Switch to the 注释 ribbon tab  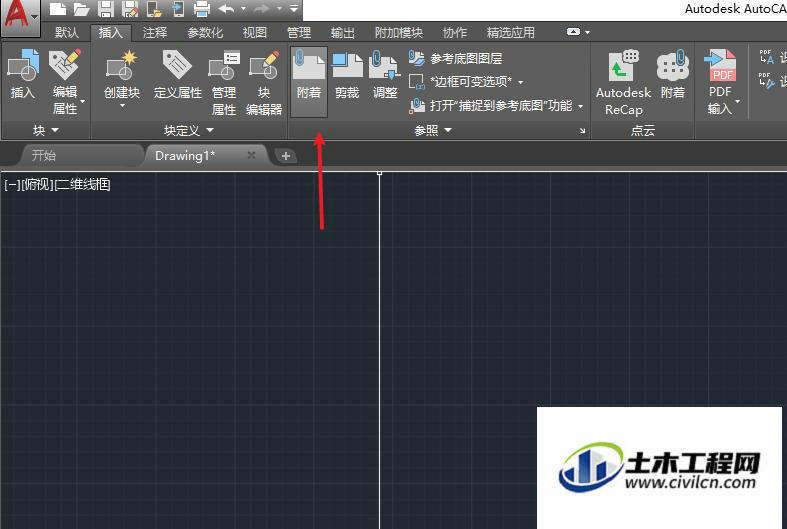point(155,33)
